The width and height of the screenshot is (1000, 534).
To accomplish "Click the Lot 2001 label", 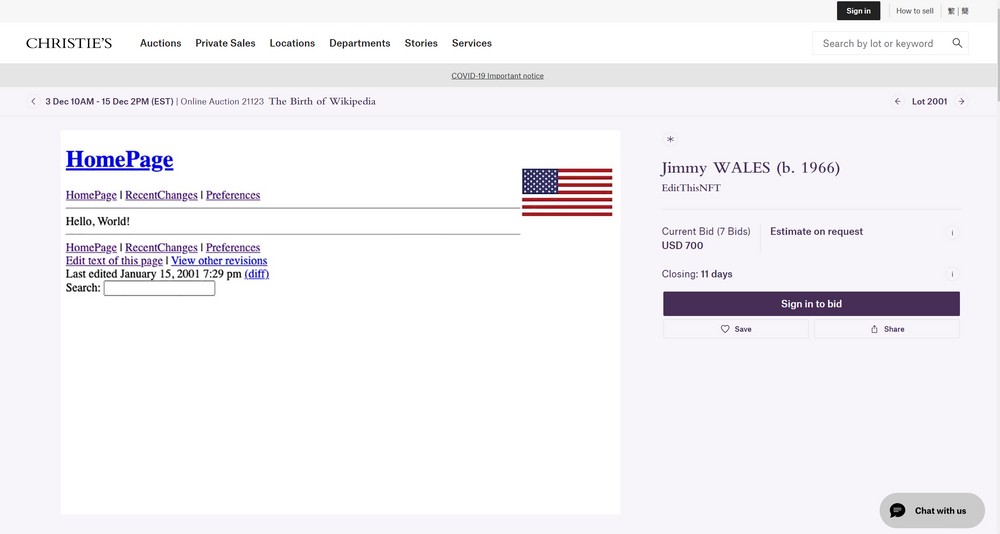I will point(929,101).
